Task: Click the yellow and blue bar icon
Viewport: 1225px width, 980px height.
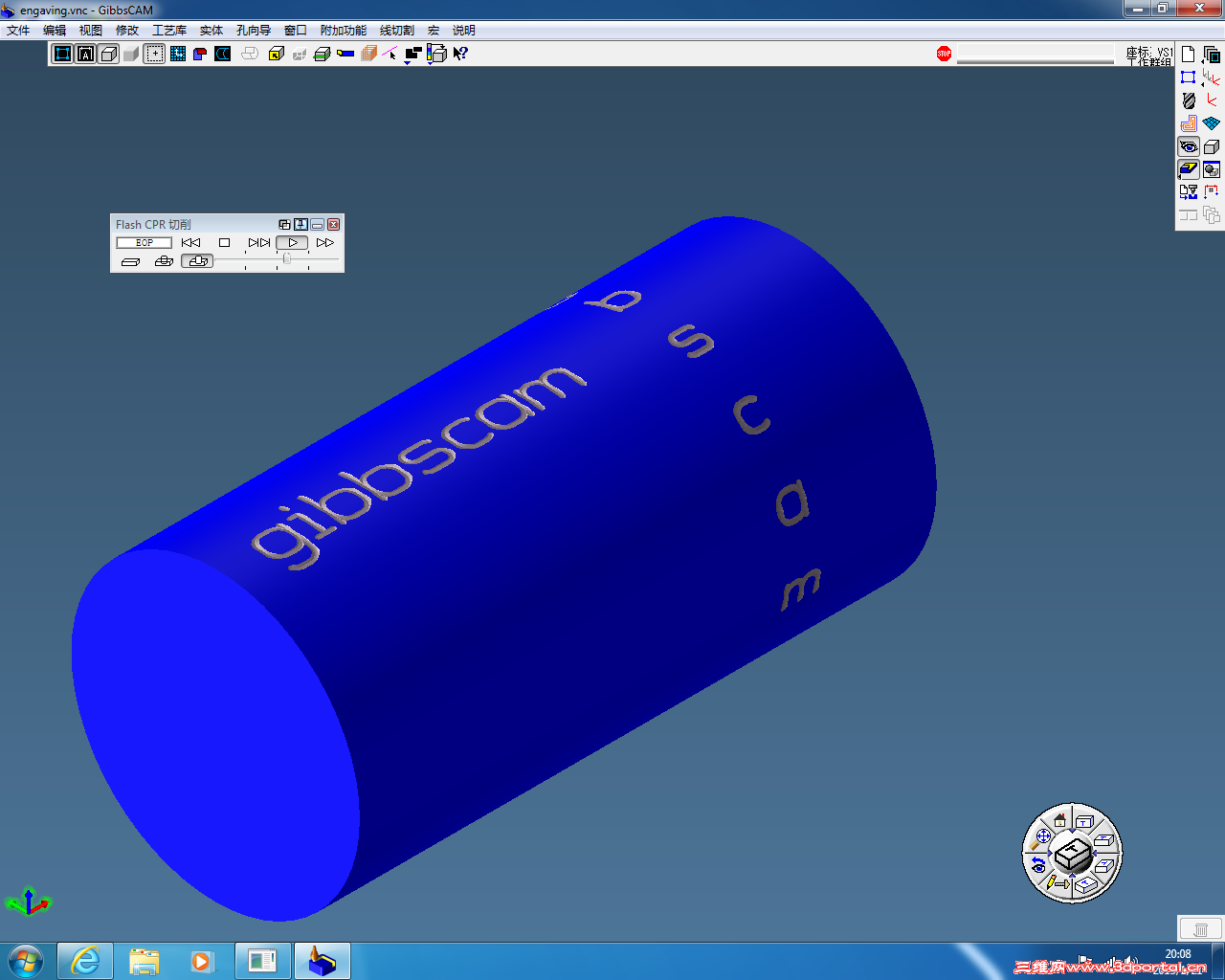Action: (x=345, y=54)
